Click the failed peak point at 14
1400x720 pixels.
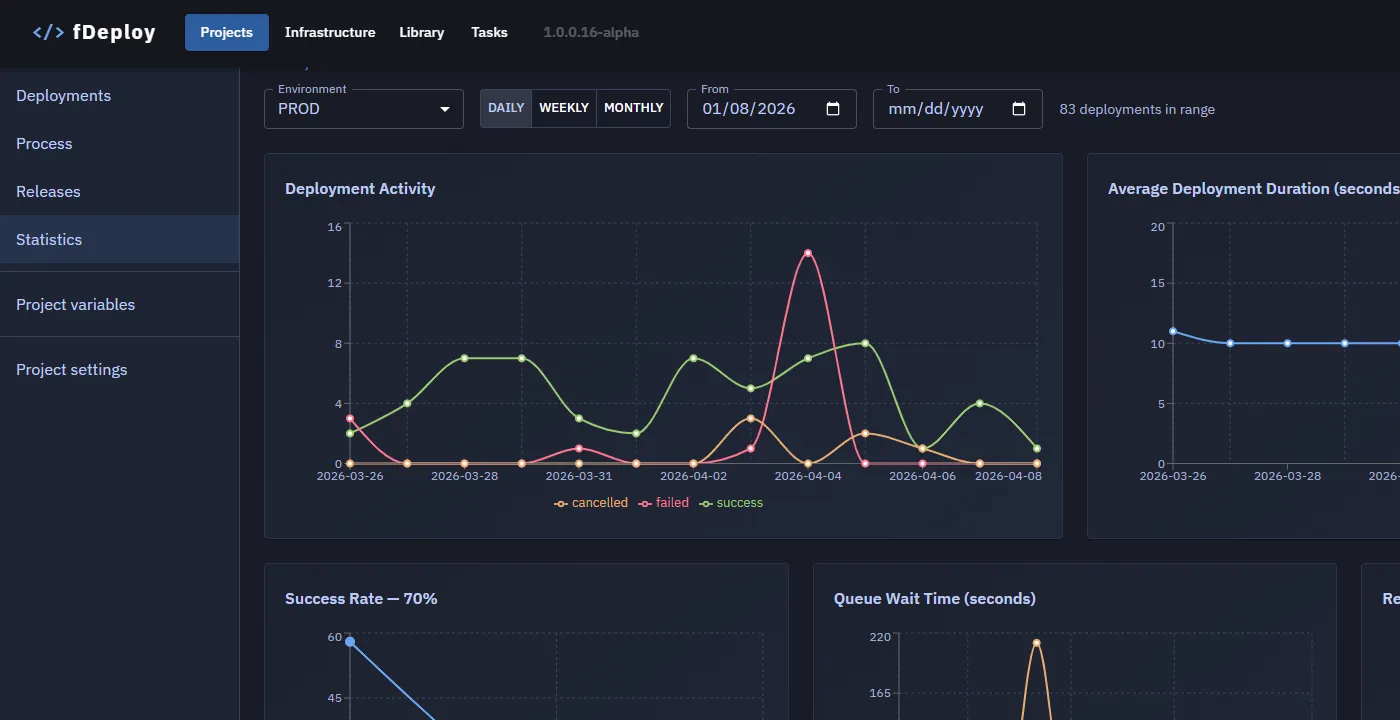point(807,253)
